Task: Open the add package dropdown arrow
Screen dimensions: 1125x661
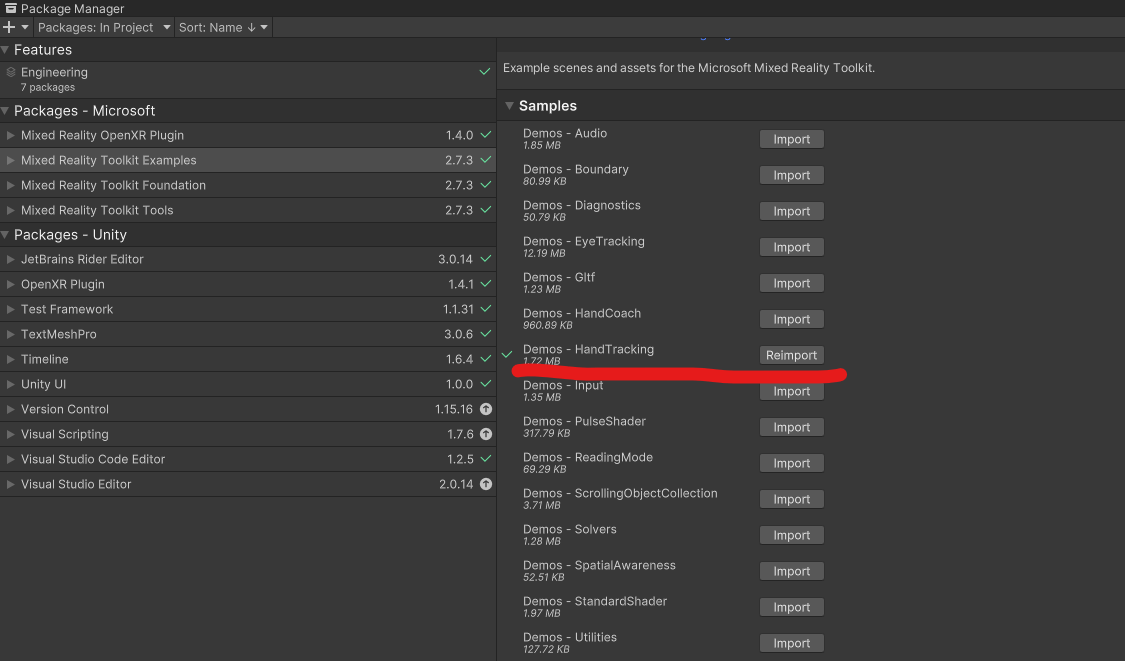Action: click(x=24, y=27)
